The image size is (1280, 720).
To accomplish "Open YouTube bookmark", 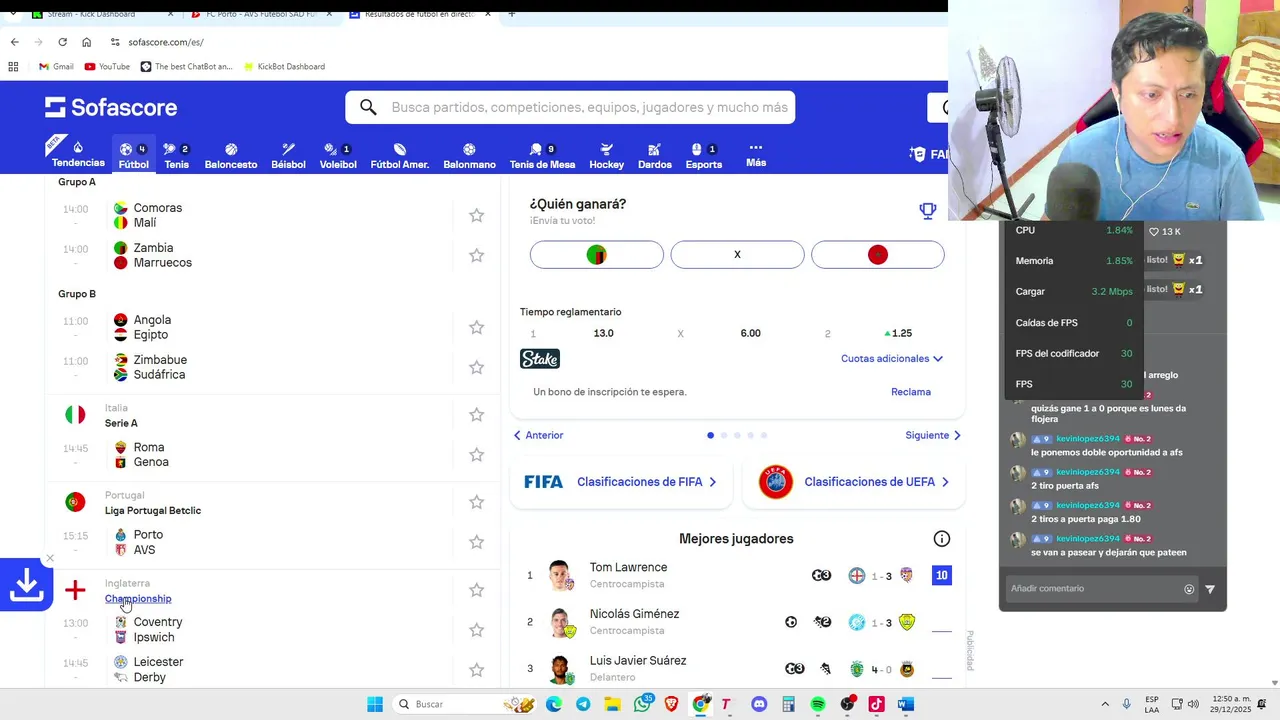I will (107, 67).
